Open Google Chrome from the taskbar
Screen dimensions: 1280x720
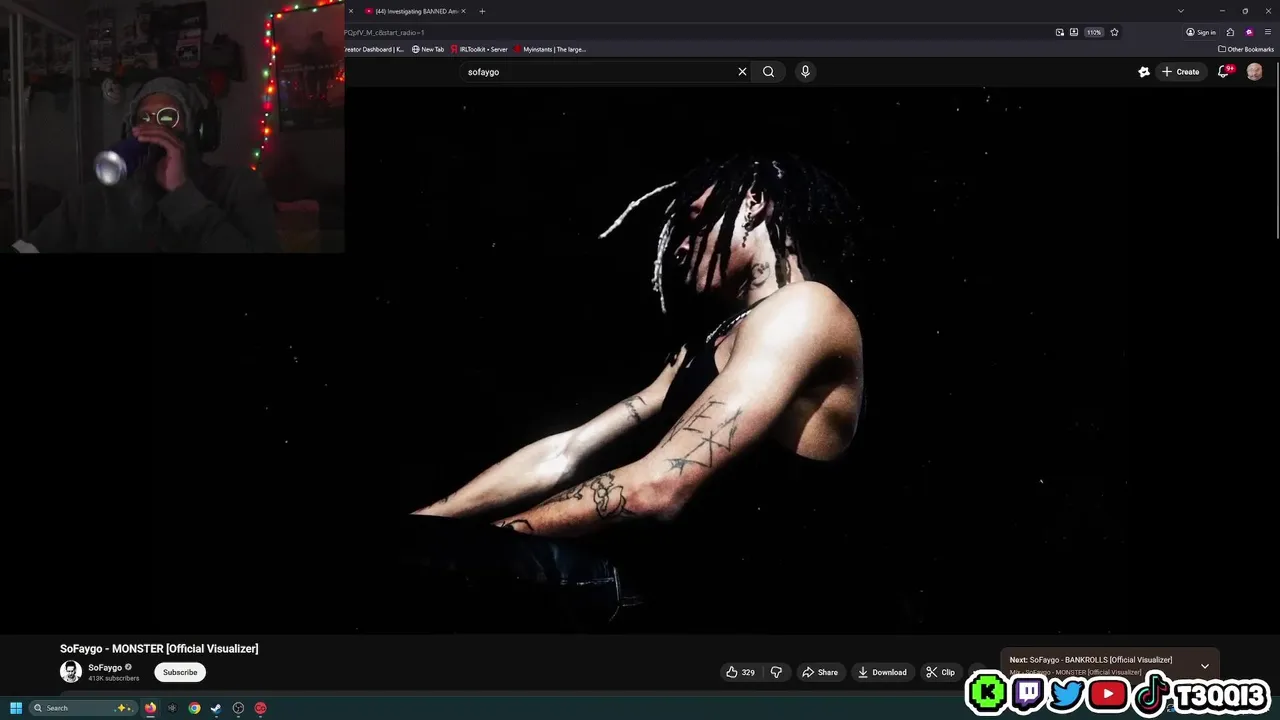point(194,708)
